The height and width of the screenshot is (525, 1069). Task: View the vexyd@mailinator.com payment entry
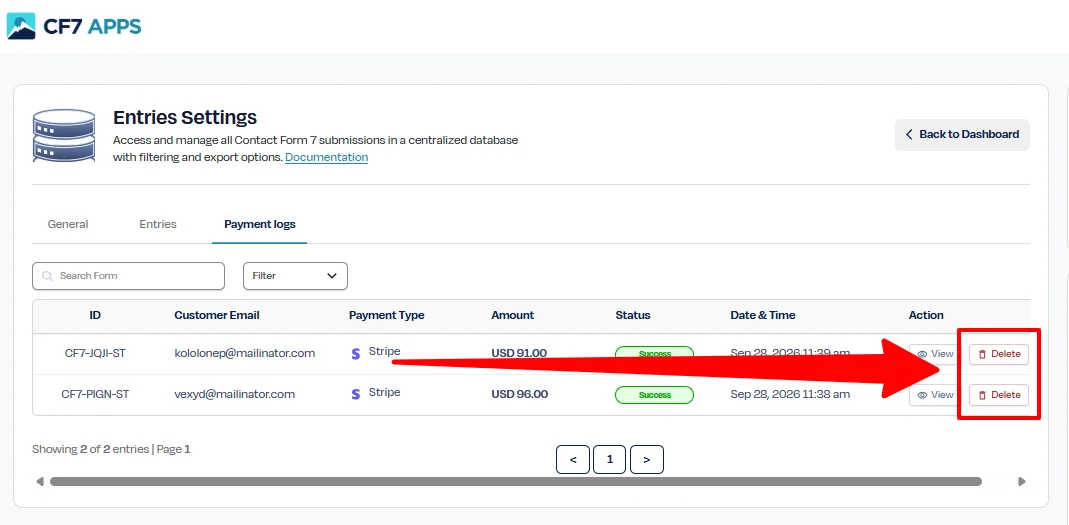935,395
